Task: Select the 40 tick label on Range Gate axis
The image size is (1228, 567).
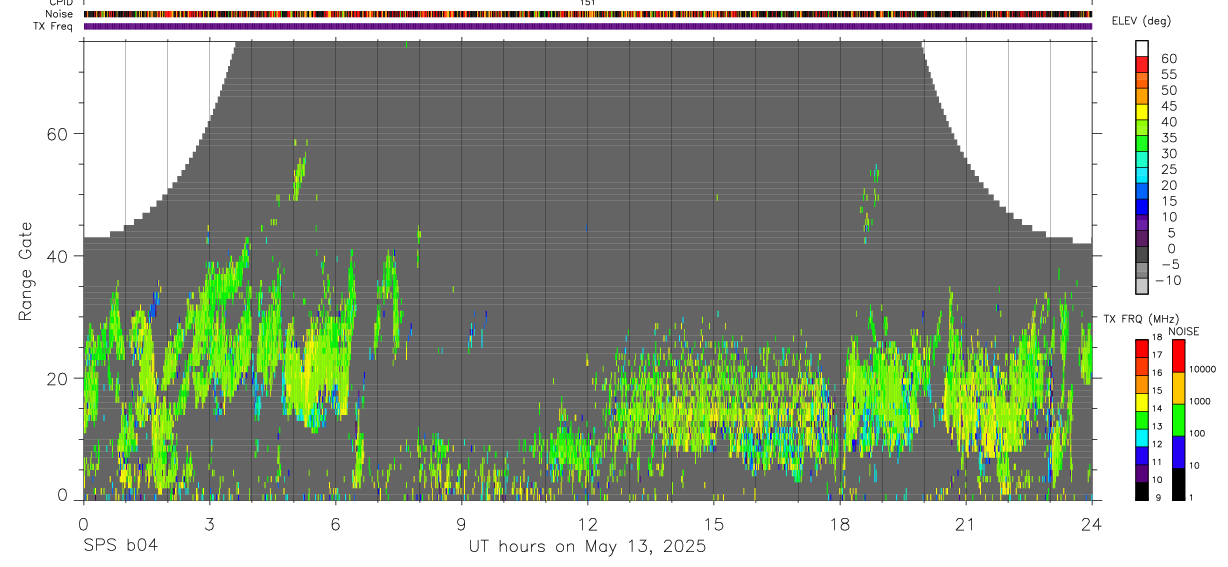Action: (58, 256)
